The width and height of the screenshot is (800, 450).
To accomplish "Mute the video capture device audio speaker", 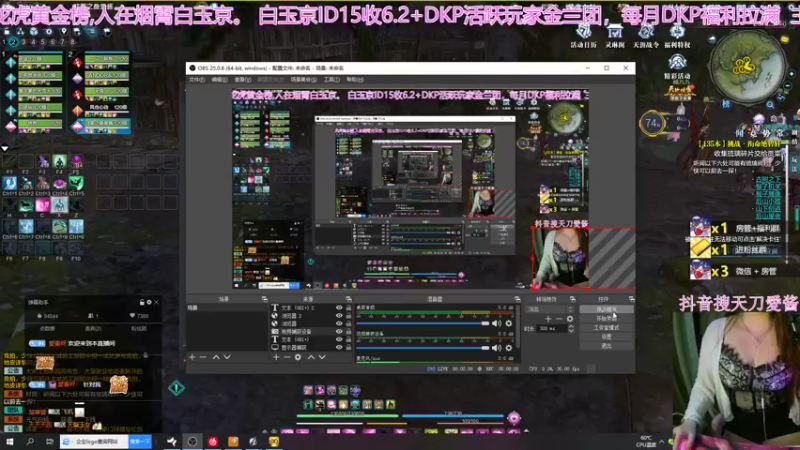I will coord(496,348).
